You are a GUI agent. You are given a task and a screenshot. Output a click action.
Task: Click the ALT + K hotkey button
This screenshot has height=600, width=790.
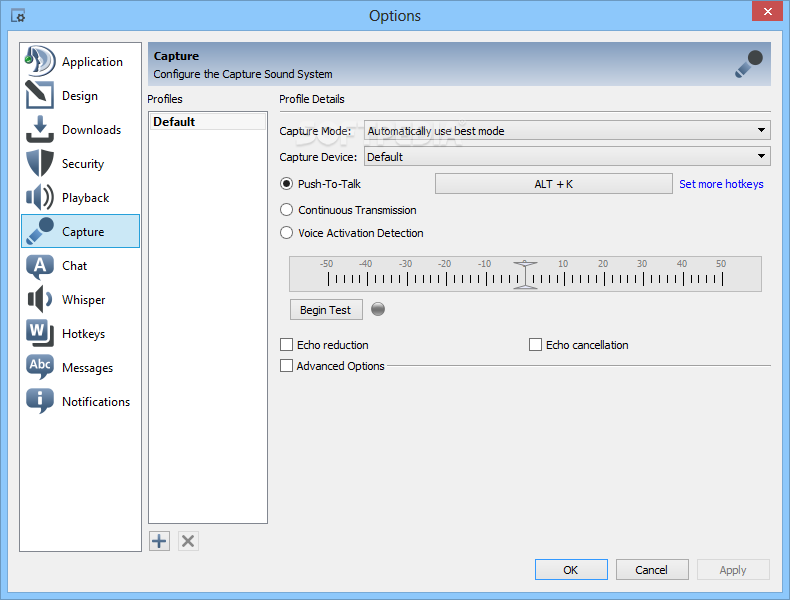coord(553,184)
